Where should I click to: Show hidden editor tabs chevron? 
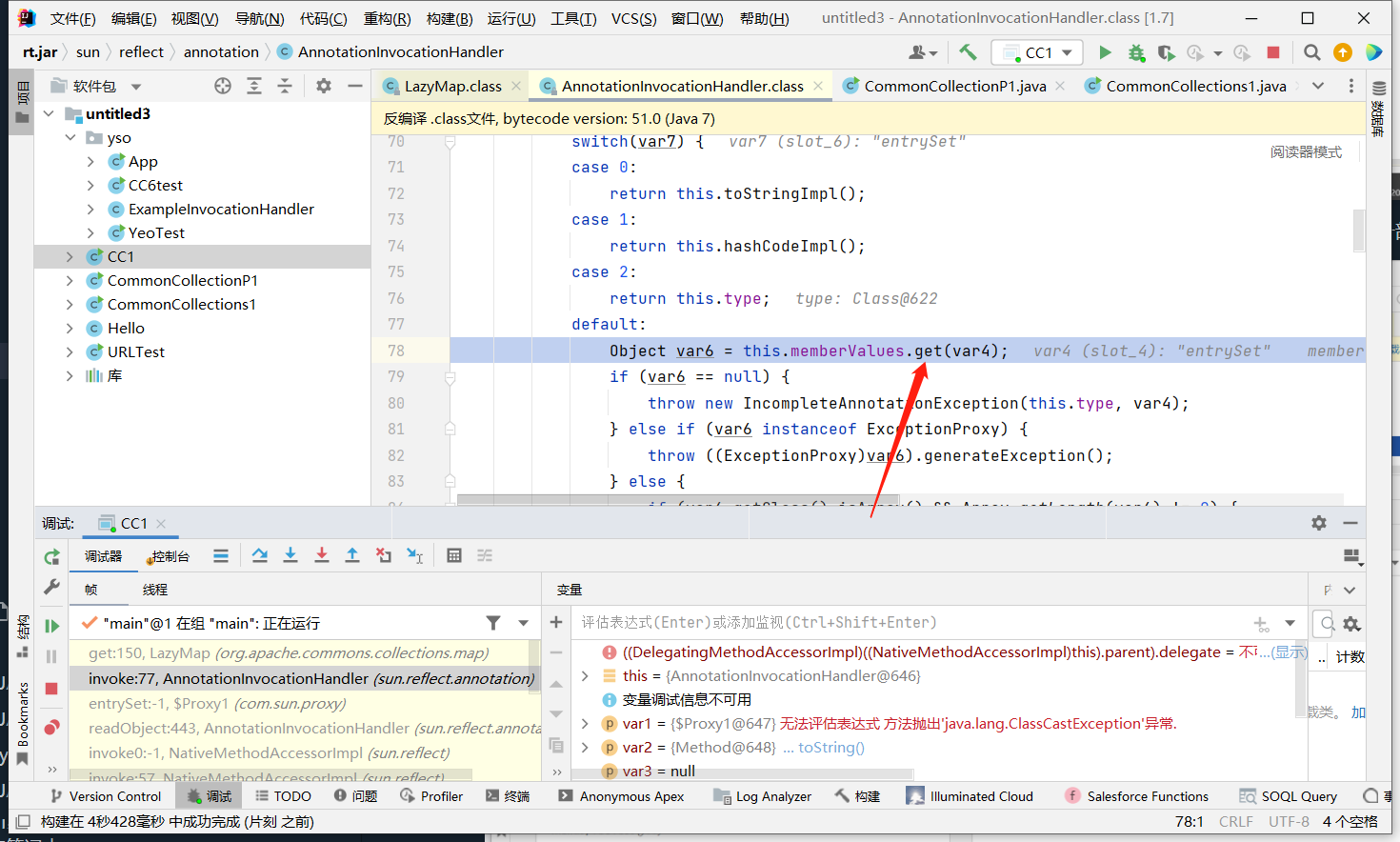click(1318, 86)
